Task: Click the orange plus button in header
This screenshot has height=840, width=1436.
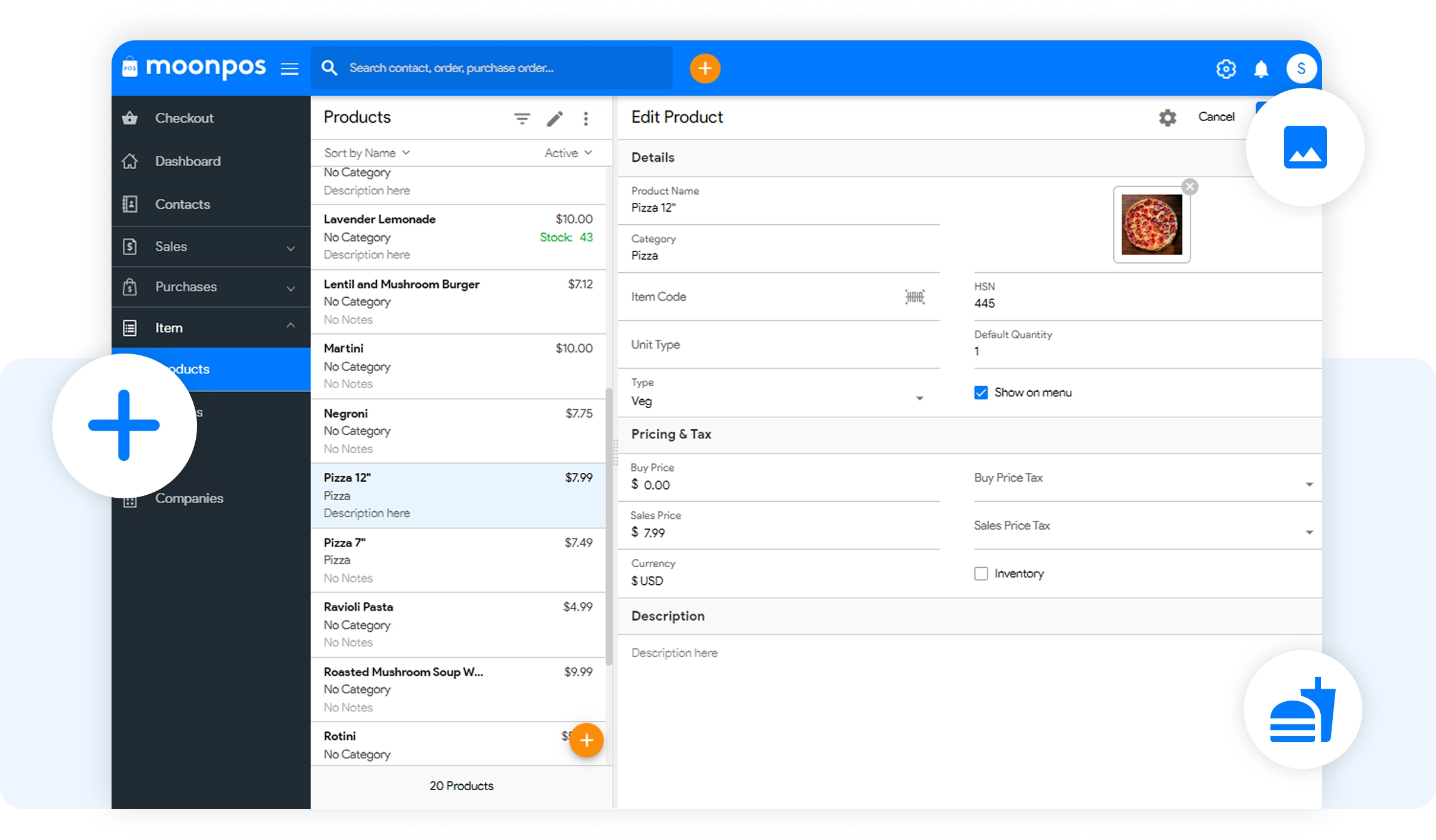Action: [705, 69]
